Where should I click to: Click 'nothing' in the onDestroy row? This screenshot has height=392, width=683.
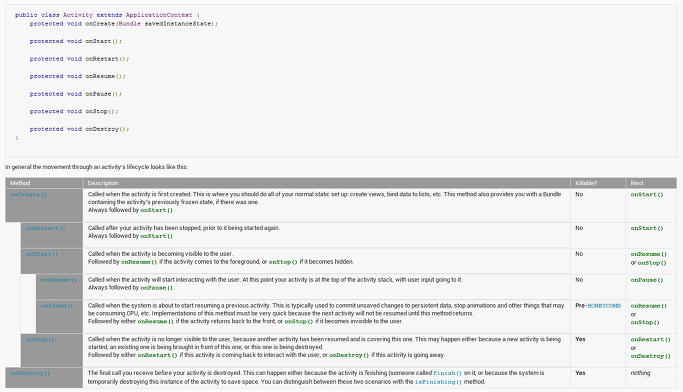[x=640, y=373]
